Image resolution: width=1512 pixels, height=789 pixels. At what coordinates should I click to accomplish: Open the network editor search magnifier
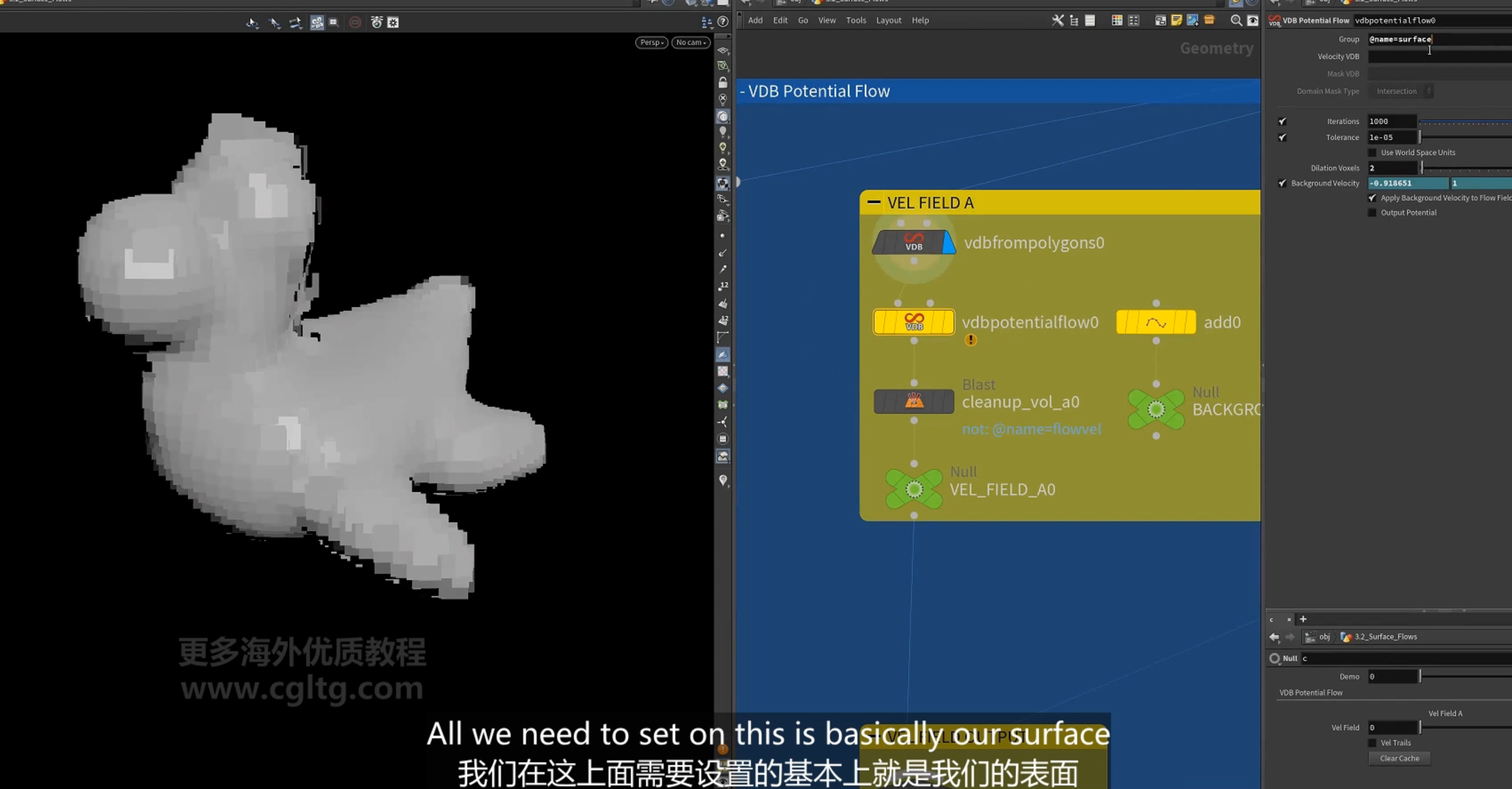[1235, 20]
